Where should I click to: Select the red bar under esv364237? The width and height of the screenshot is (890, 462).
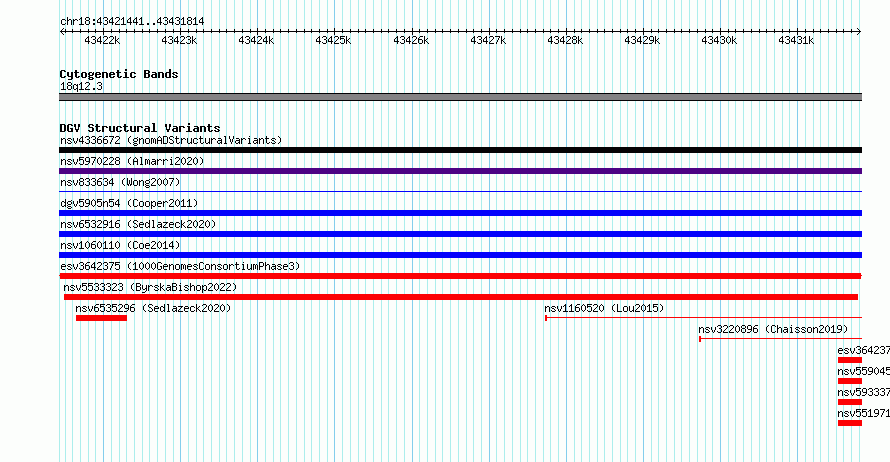pos(850,360)
